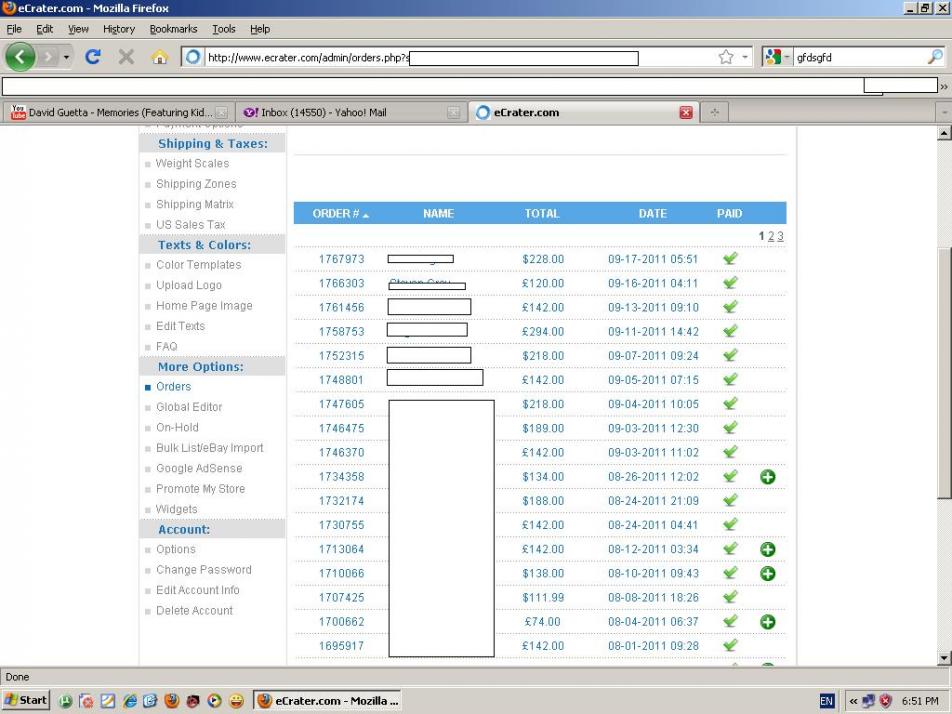Sort orders by the DATE column header
Viewport: 952px width, 714px height.
point(652,213)
